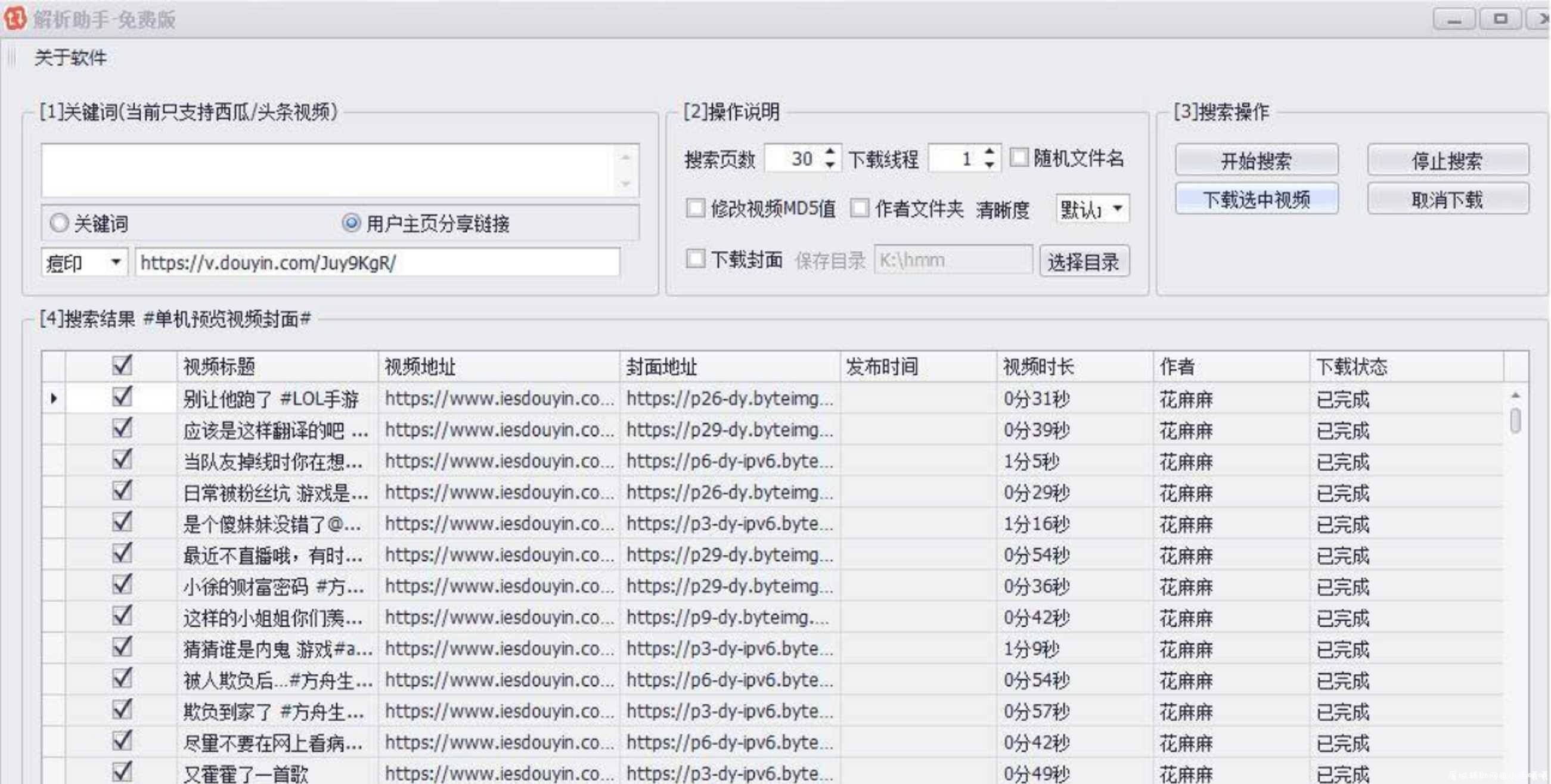Uncheck row 这样的小姐姐你们羡

122,616
